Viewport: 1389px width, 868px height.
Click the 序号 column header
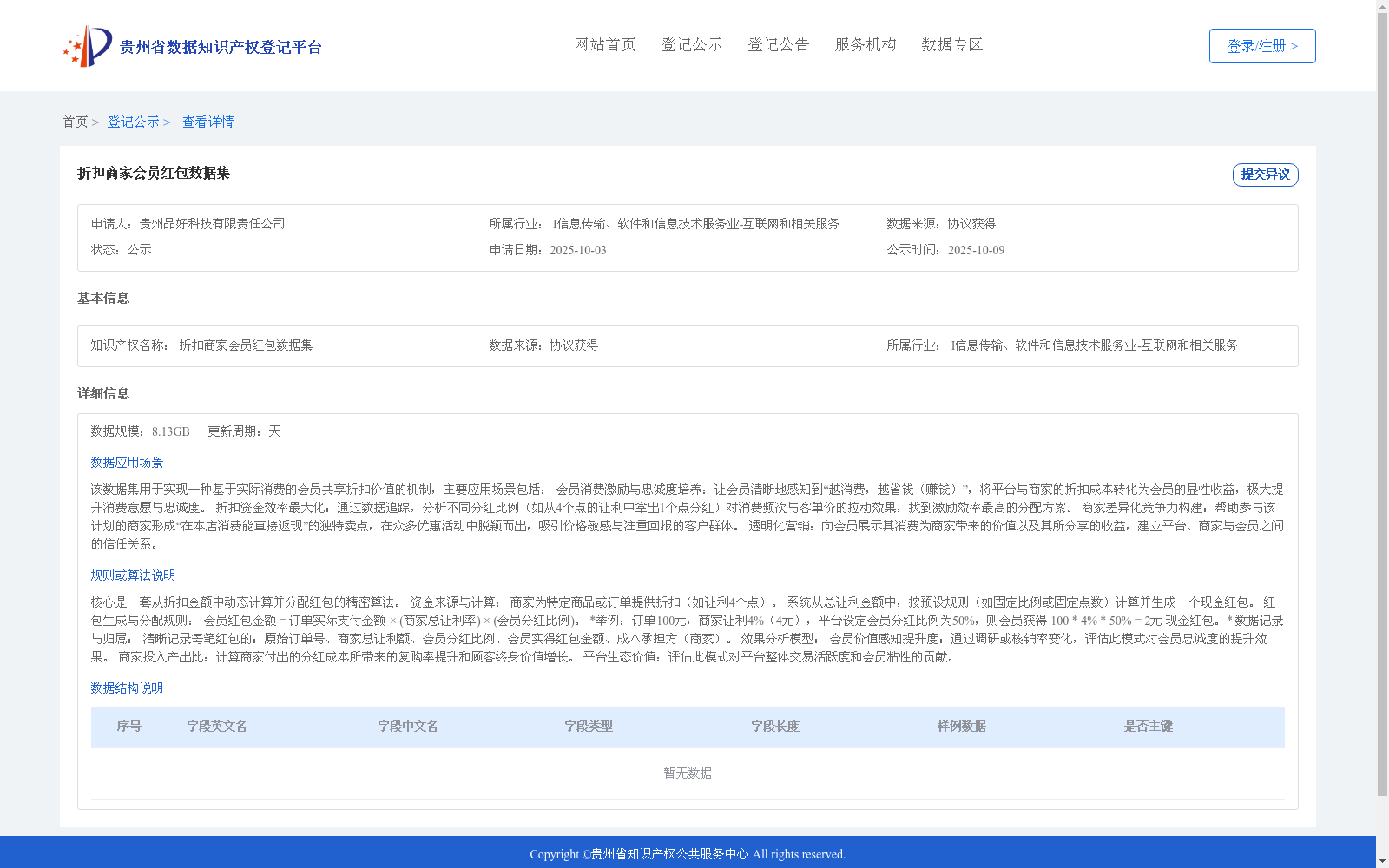[129, 727]
